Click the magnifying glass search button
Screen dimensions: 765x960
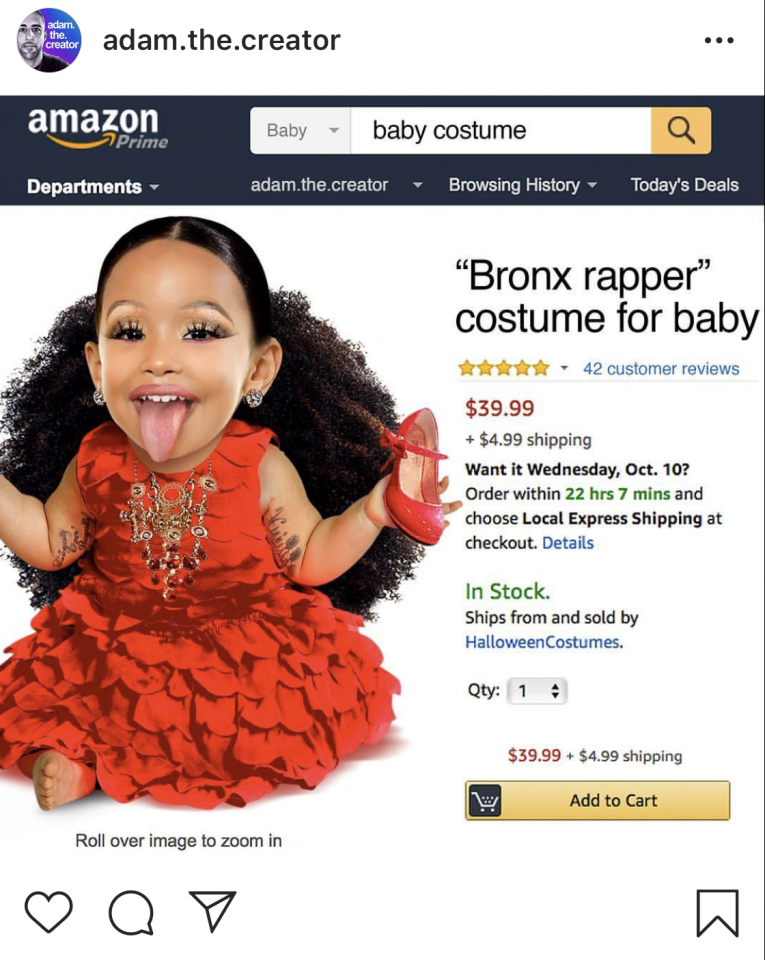(x=681, y=130)
